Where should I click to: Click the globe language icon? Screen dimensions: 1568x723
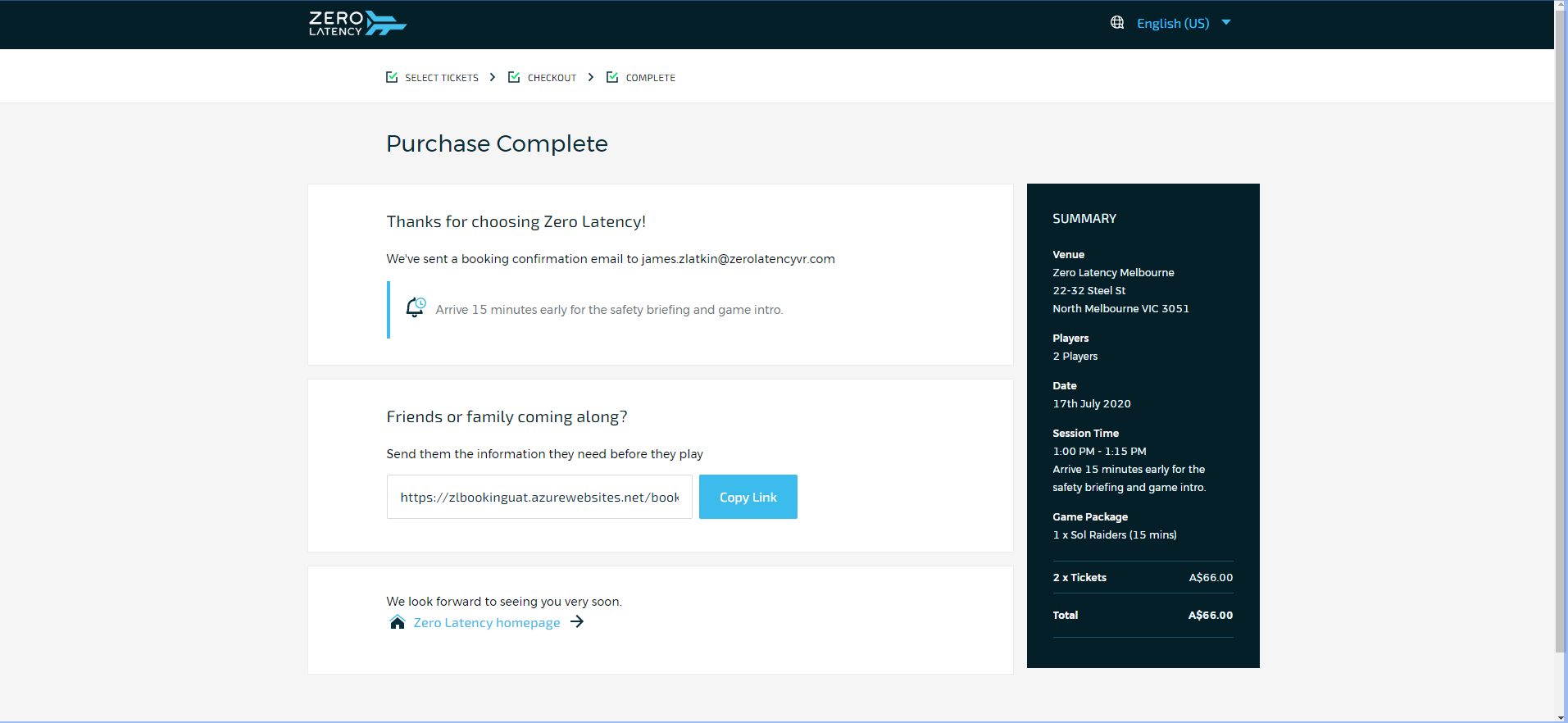(x=1117, y=23)
